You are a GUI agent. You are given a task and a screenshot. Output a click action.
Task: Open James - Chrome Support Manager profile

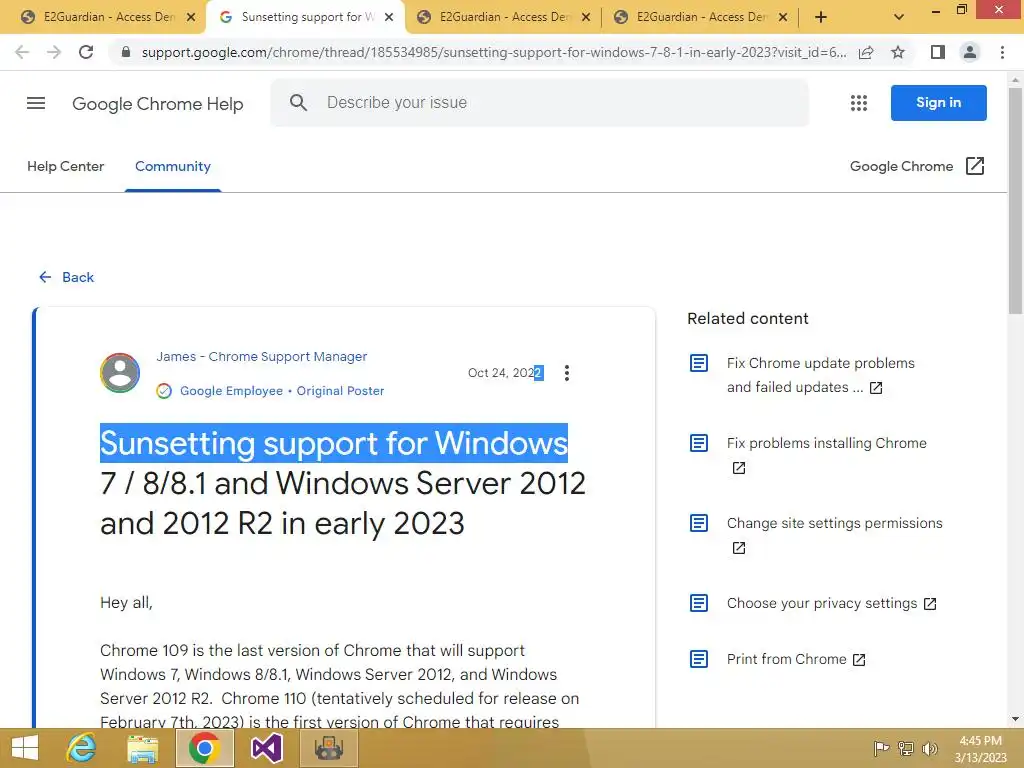point(261,357)
